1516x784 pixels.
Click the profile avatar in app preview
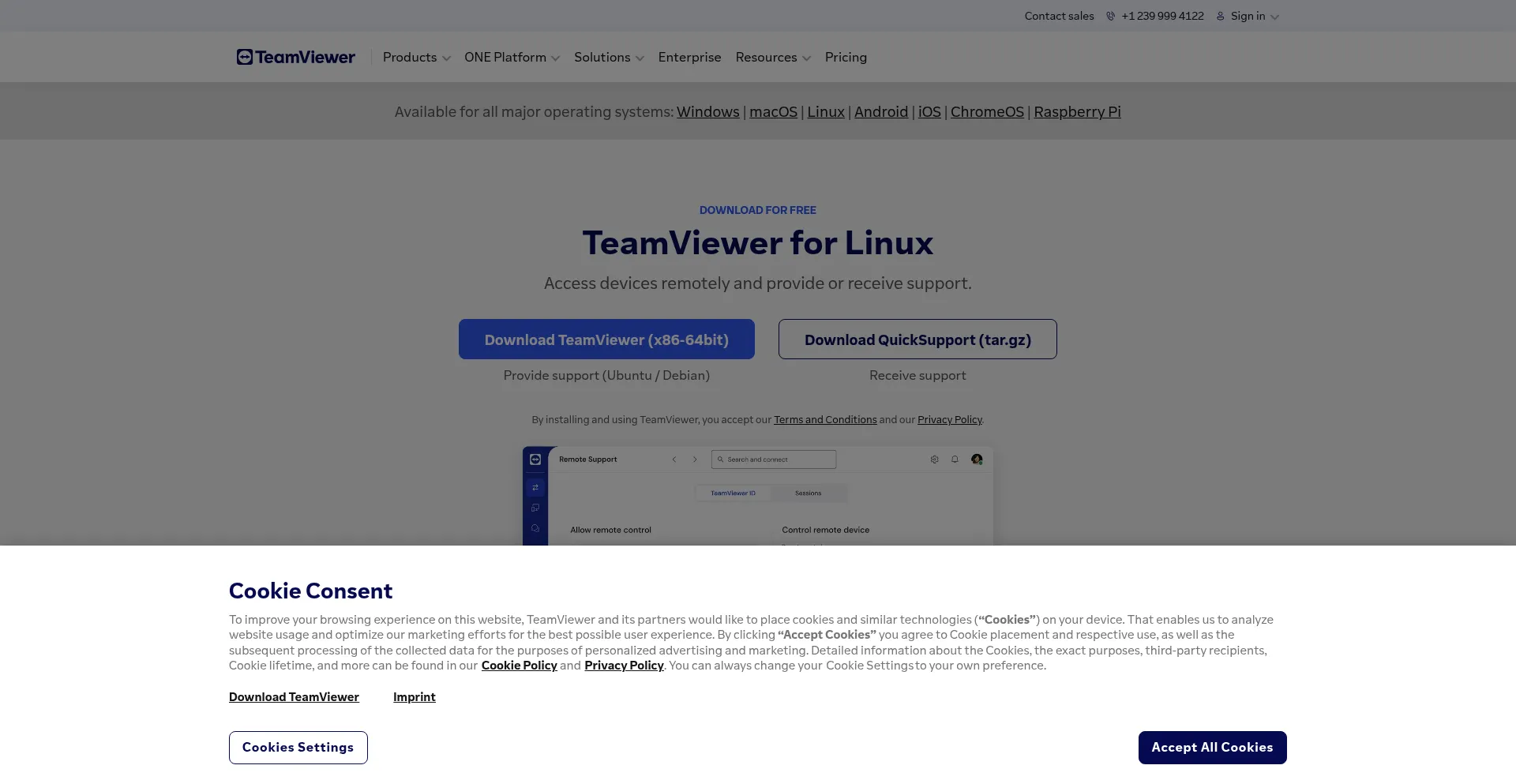point(977,460)
